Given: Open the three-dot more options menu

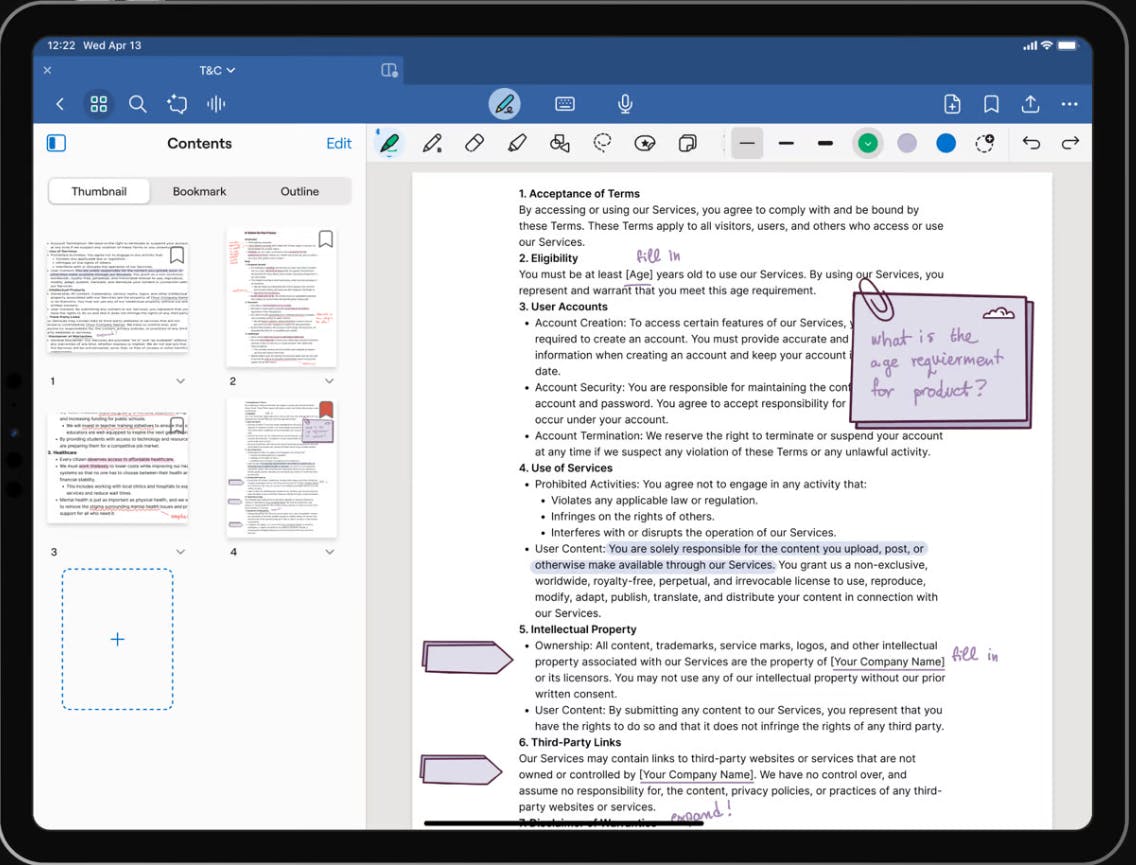Looking at the screenshot, I should (x=1069, y=104).
